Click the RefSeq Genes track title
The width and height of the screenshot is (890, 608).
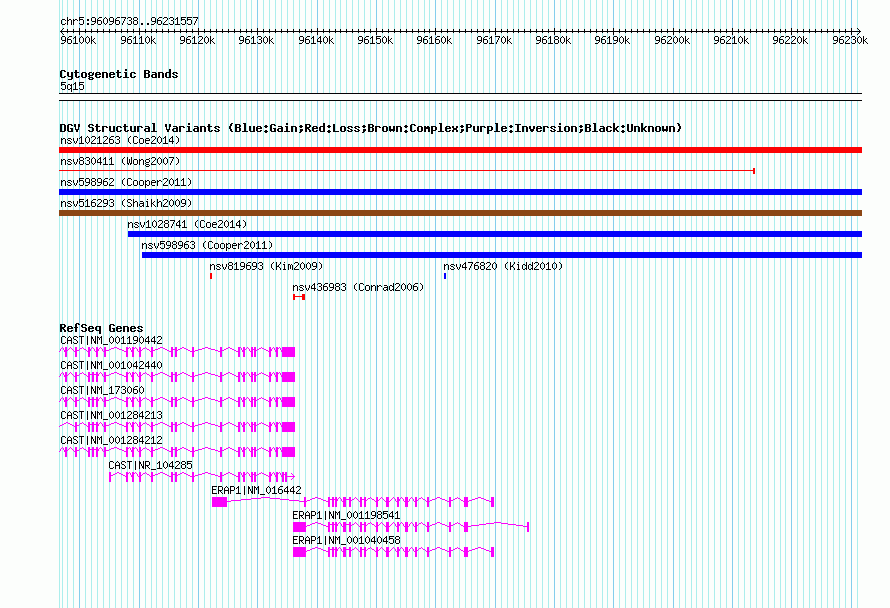point(101,328)
